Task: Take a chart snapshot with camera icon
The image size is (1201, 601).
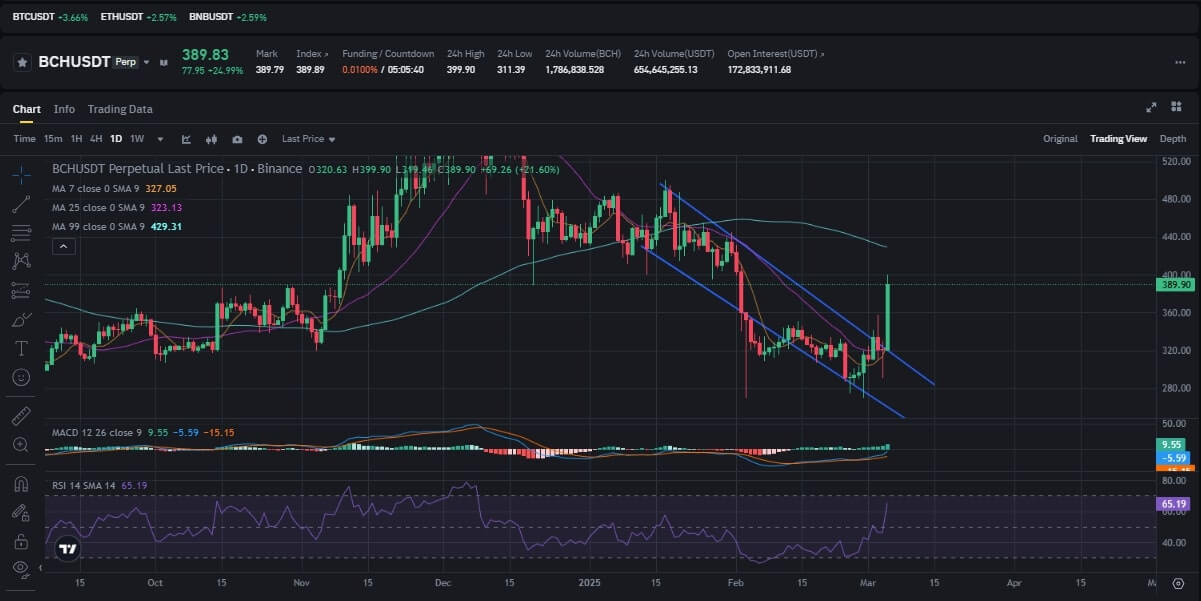Action: [237, 139]
